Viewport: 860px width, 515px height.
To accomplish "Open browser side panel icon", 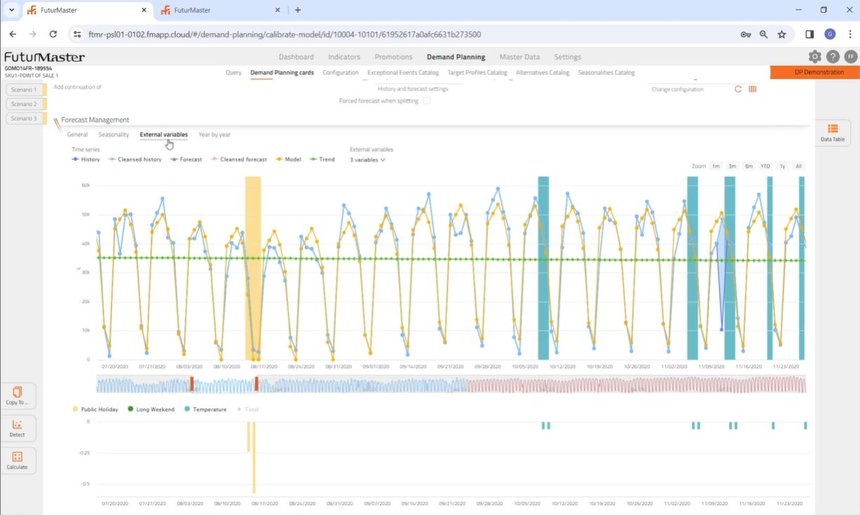I will coord(809,34).
